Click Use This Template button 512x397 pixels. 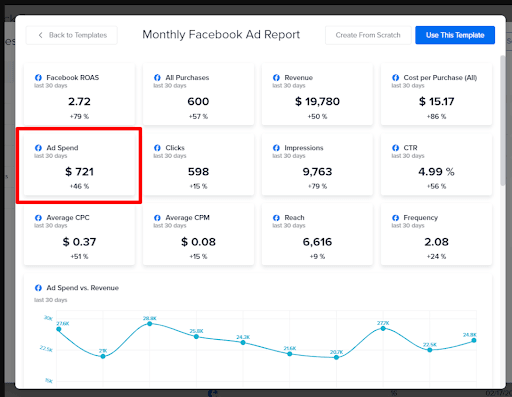pyautogui.click(x=455, y=35)
